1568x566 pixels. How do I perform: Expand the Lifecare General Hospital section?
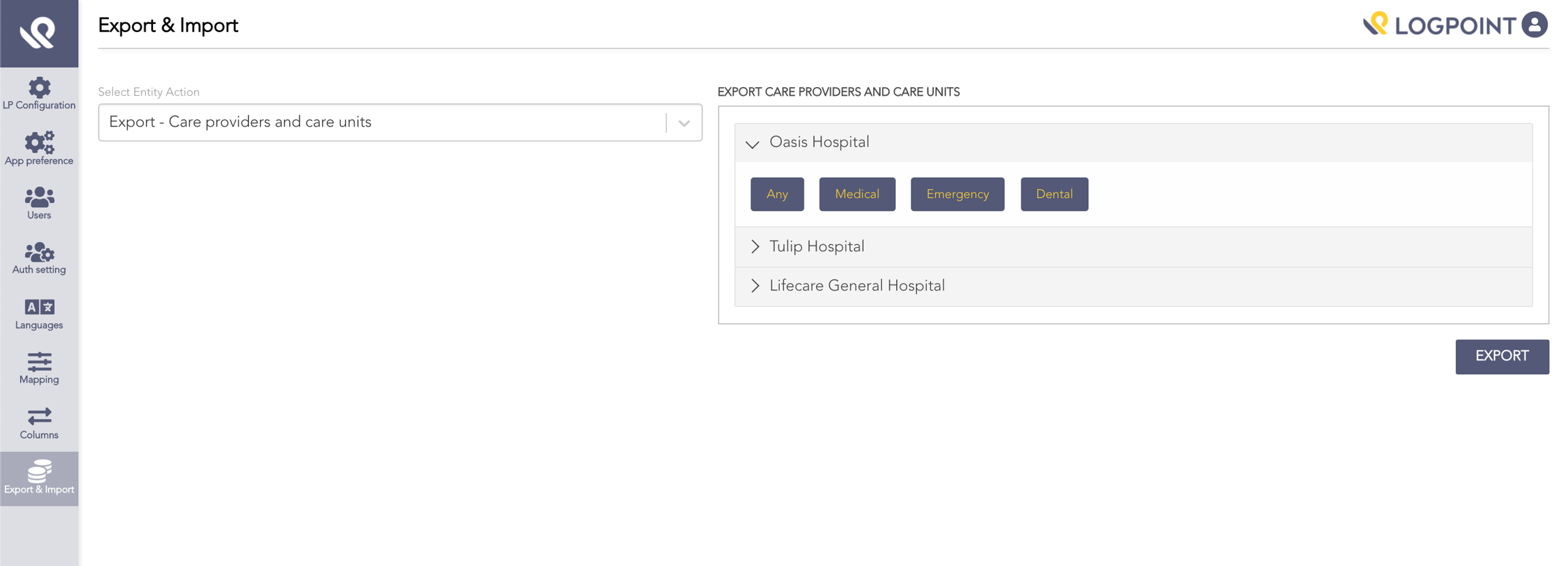(755, 286)
